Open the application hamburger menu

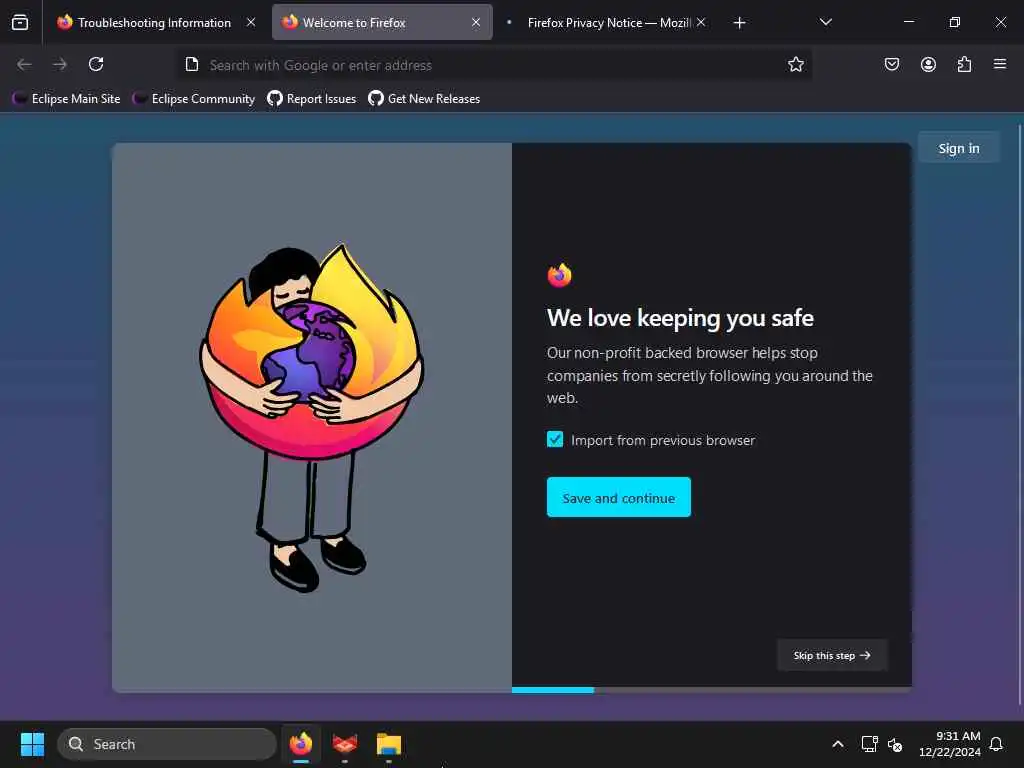point(1000,64)
